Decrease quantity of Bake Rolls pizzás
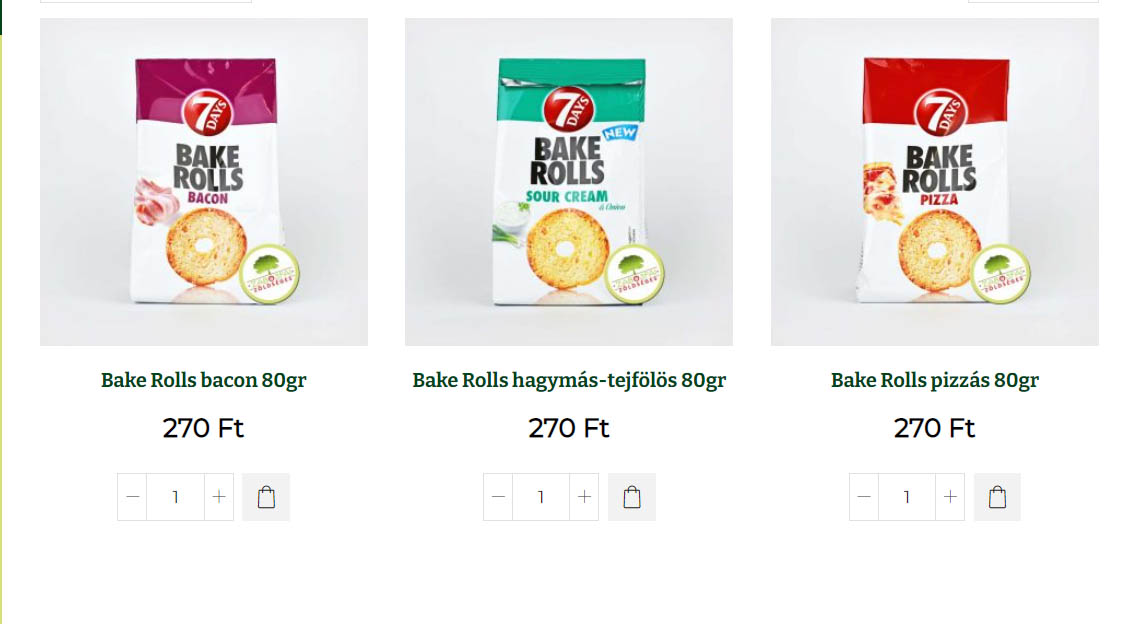1146x624 pixels. [864, 497]
